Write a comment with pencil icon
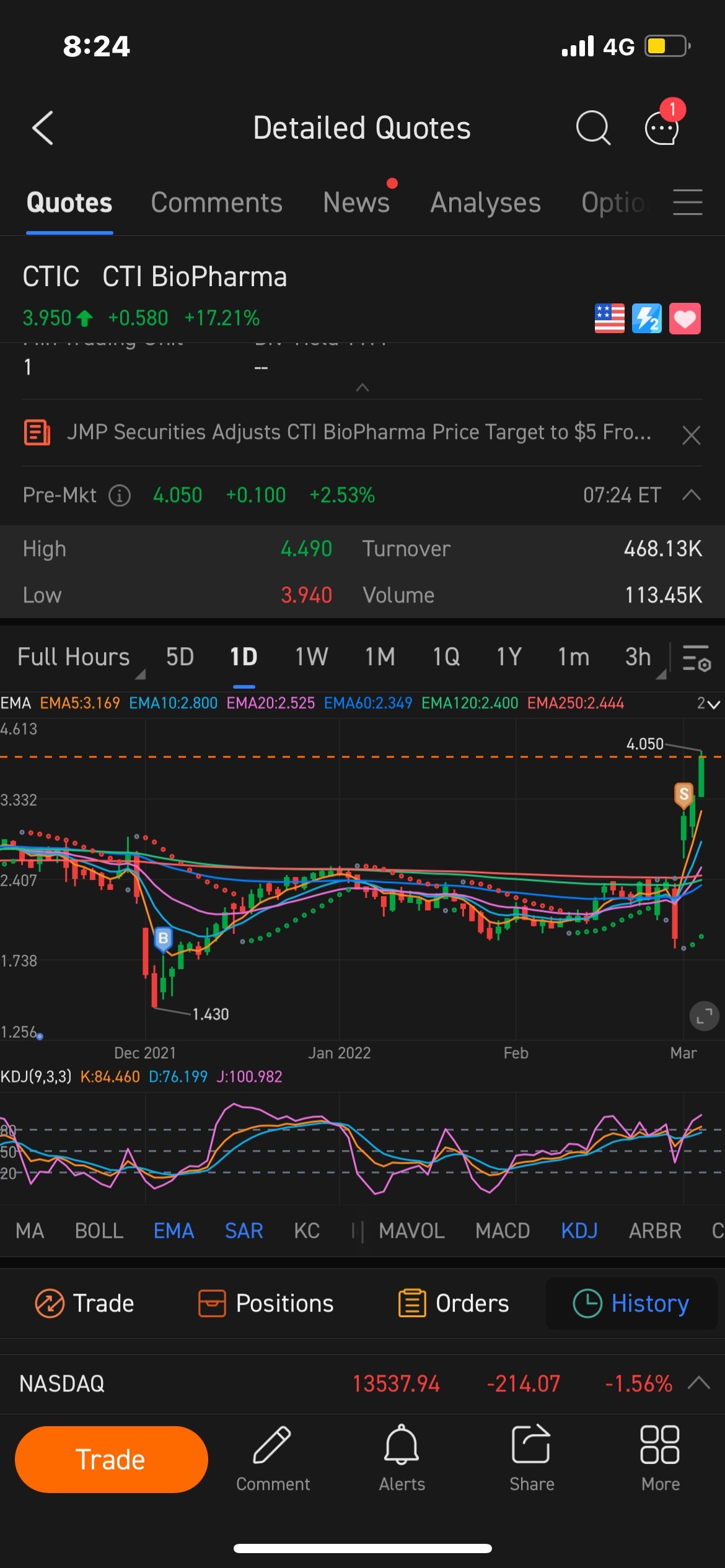Viewport: 725px width, 1568px height. click(273, 1459)
